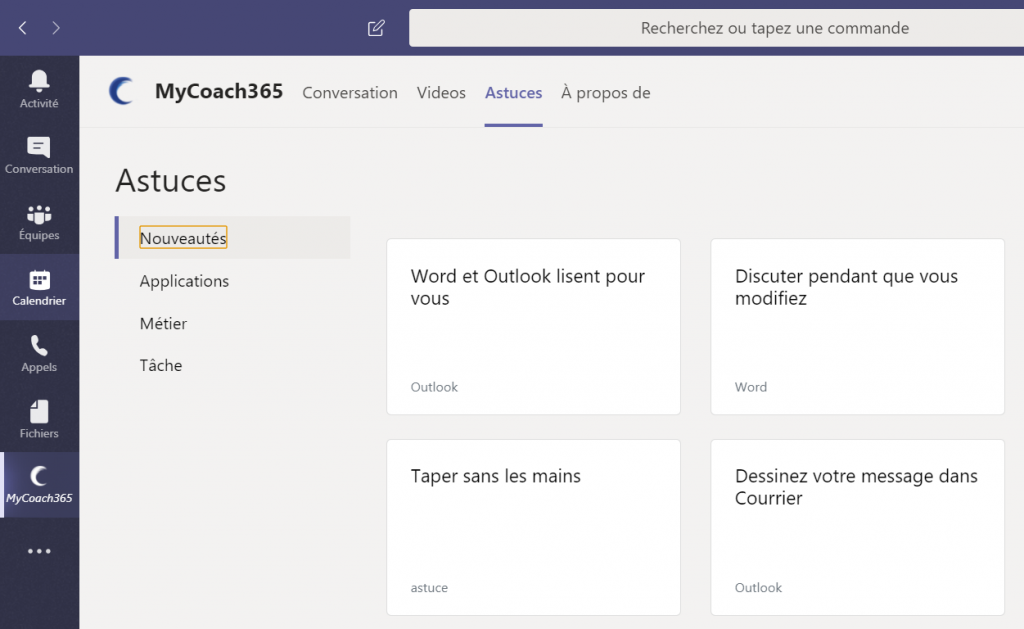
Task: Go forward with the right arrow
Action: pyautogui.click(x=56, y=28)
